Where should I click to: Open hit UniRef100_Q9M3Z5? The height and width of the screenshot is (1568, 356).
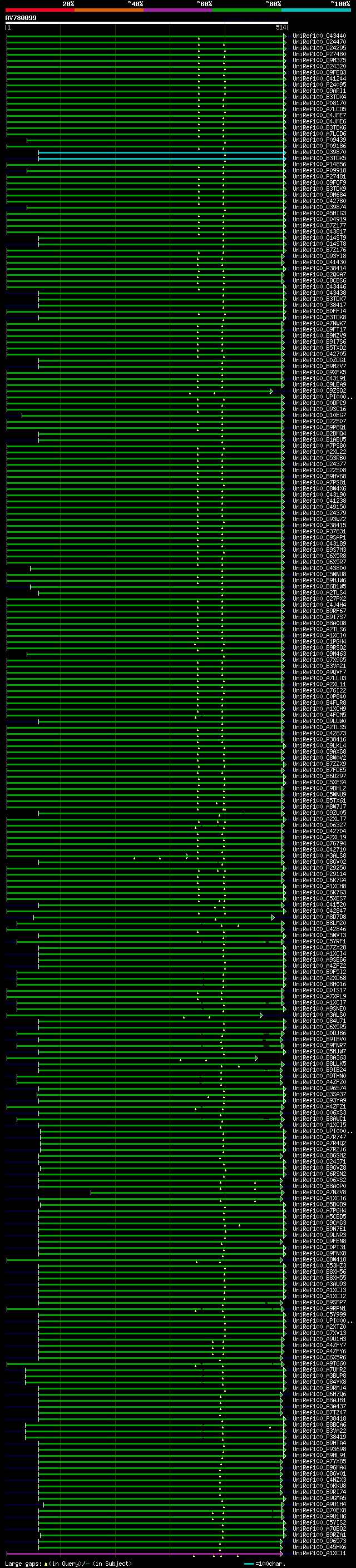(319, 60)
